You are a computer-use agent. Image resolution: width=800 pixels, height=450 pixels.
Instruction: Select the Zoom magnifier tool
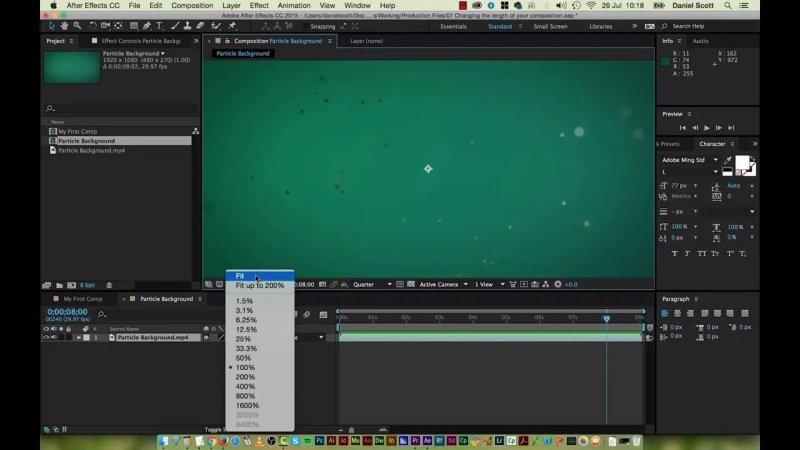pyautogui.click(x=78, y=26)
